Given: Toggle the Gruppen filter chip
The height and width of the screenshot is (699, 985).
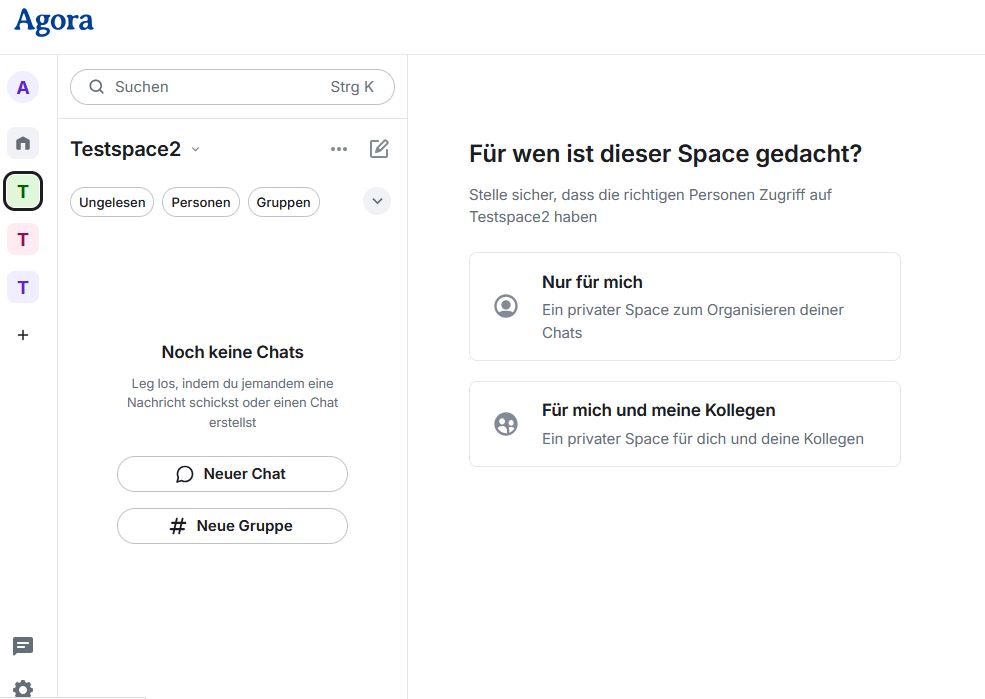Looking at the screenshot, I should [284, 202].
